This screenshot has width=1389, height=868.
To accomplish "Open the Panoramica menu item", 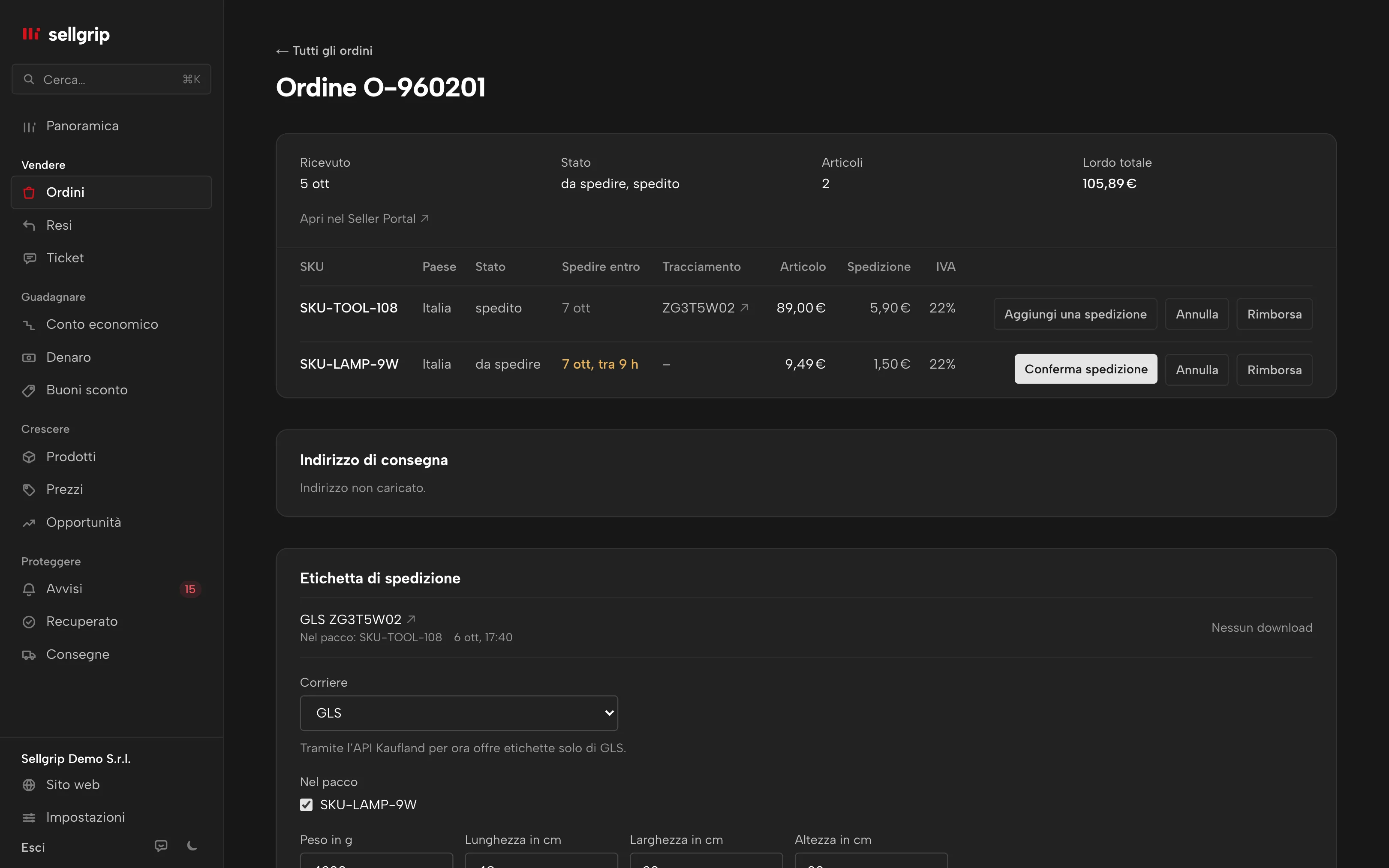I will (x=111, y=126).
